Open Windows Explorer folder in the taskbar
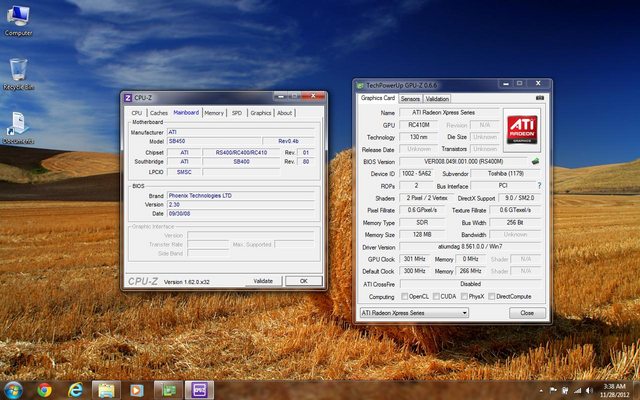The height and width of the screenshot is (400, 640). (106, 390)
